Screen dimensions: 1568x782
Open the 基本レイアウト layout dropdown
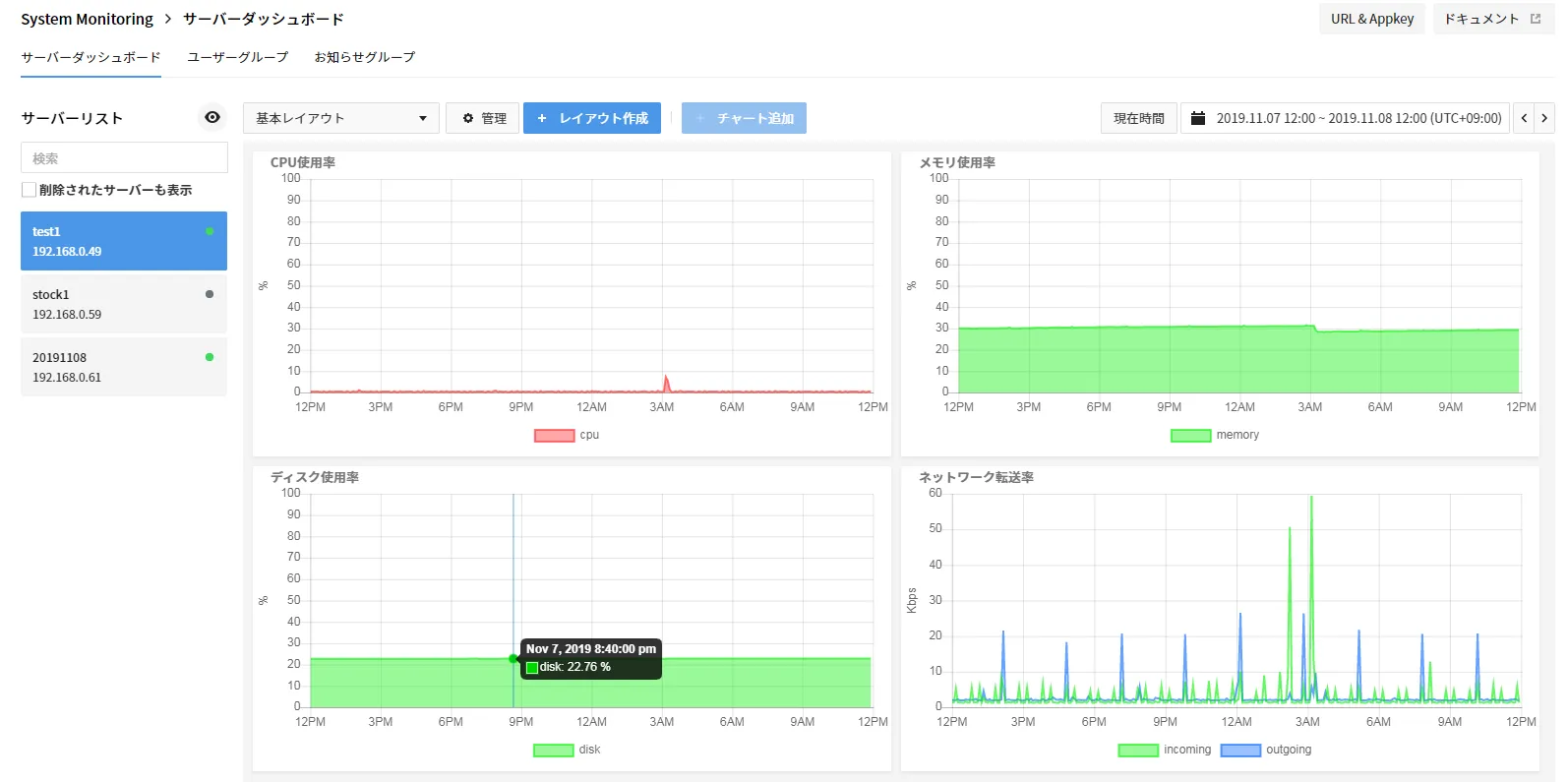(x=341, y=118)
